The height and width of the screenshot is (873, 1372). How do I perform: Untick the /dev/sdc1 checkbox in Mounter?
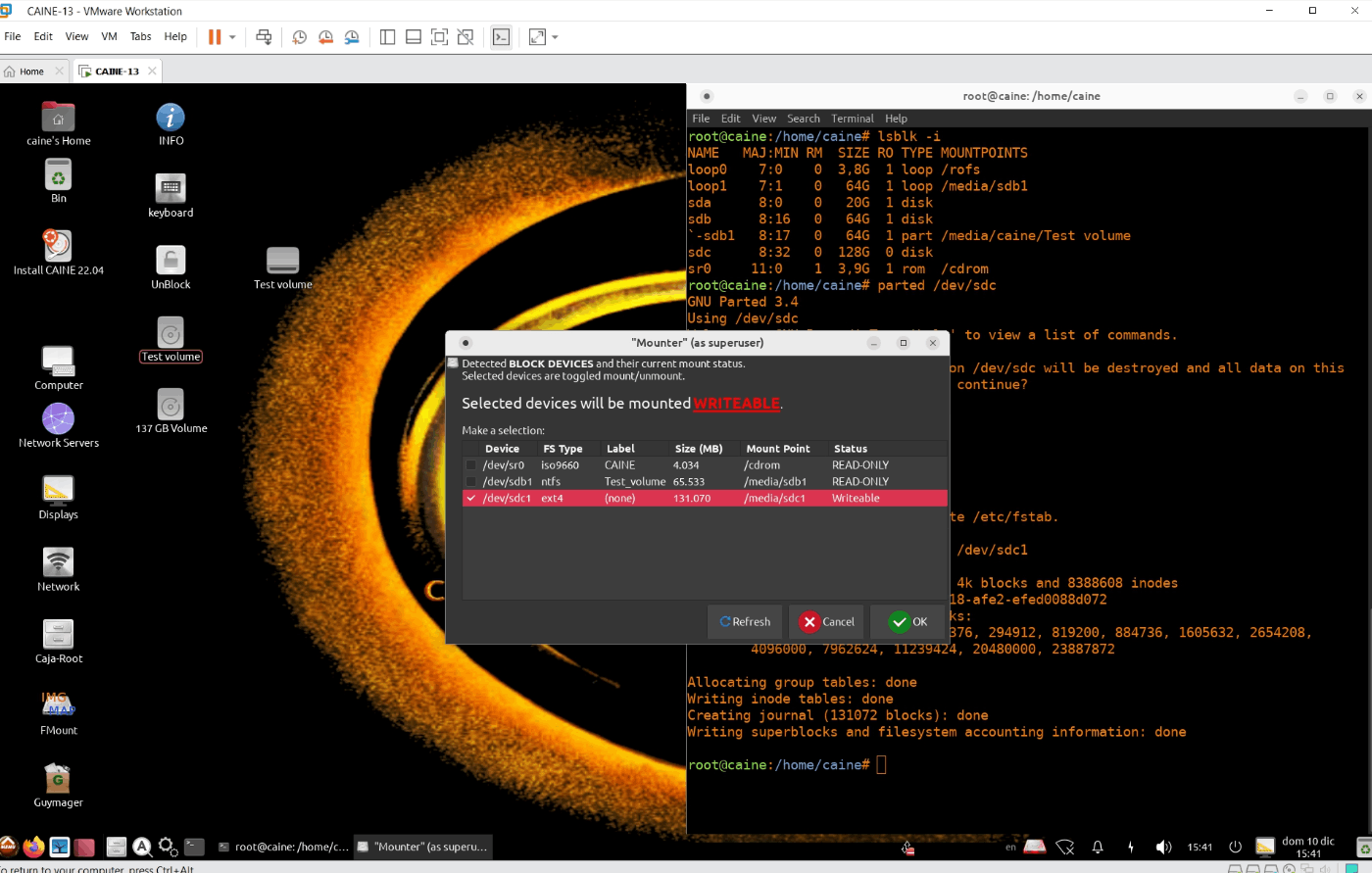[x=470, y=499]
